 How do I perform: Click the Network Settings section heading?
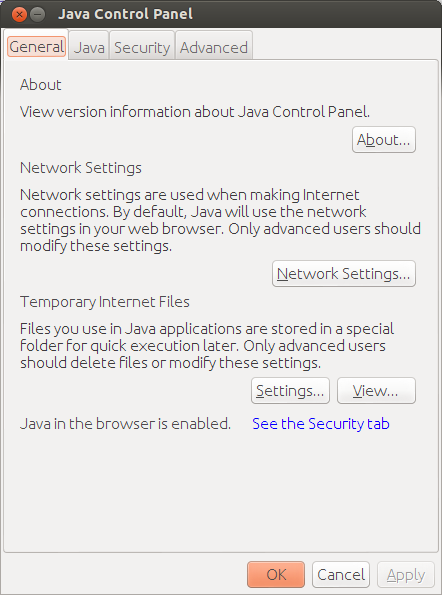click(x=81, y=168)
